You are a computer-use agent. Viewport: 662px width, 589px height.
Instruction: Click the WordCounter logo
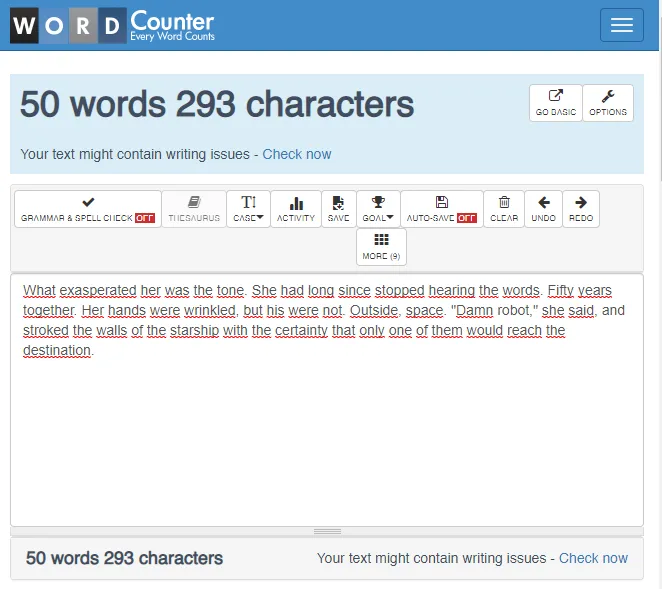click(113, 25)
